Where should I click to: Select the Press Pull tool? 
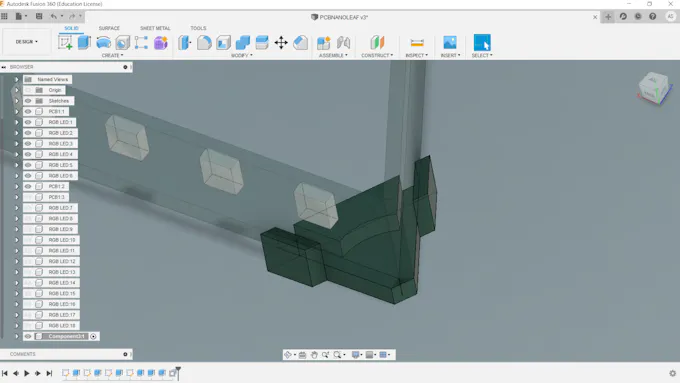pyautogui.click(x=185, y=43)
